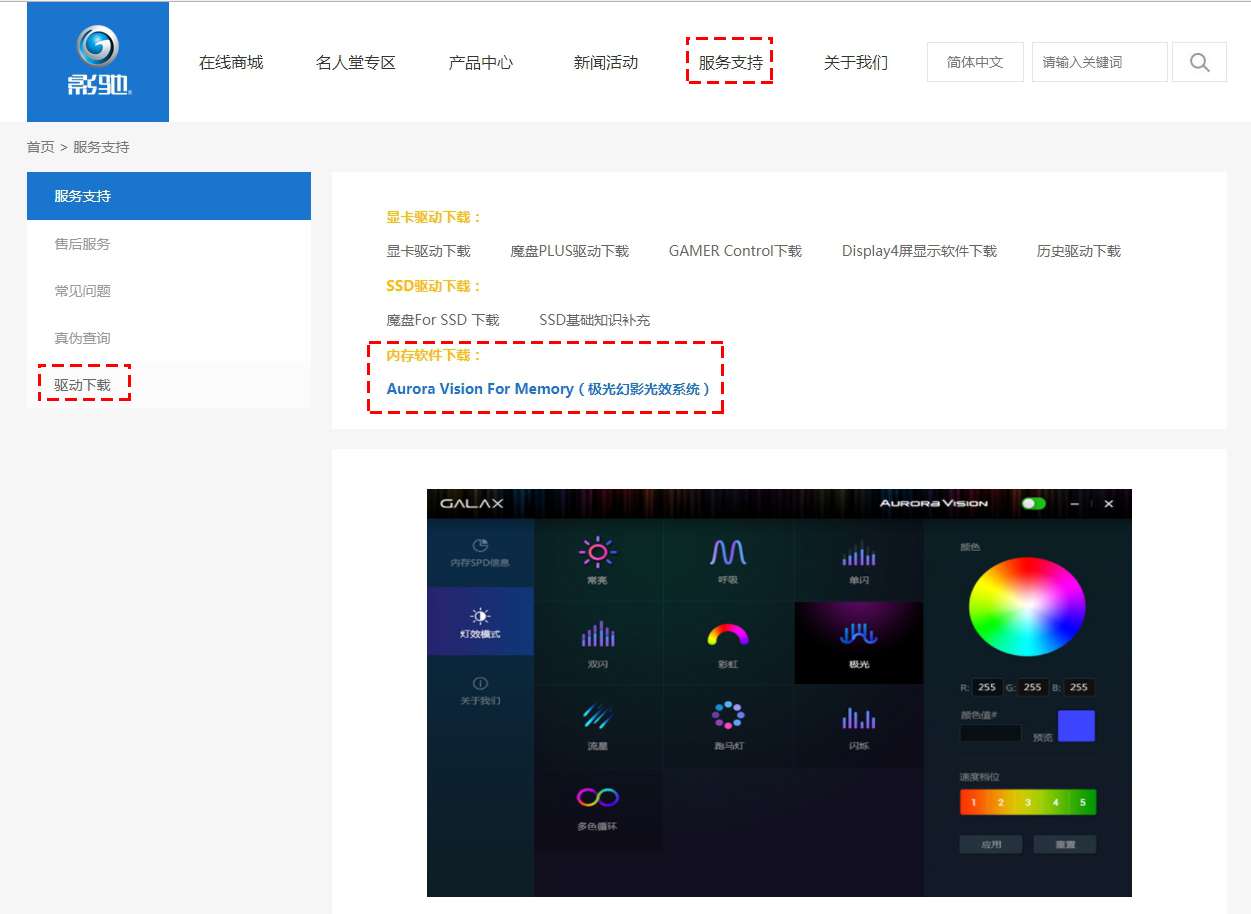Screen dimensions: 1251x914
Task: Close the Aurora Vision window
Action: click(1109, 504)
